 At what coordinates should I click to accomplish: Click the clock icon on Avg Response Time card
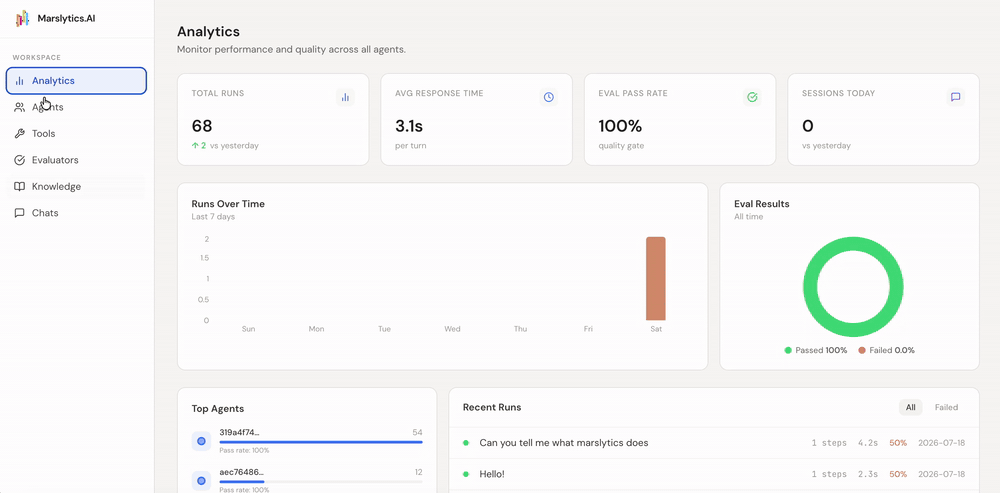pyautogui.click(x=548, y=97)
